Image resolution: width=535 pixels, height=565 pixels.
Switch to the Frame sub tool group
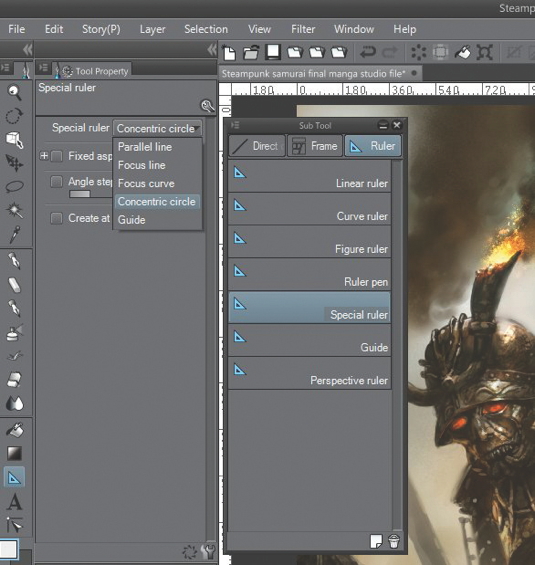coord(315,146)
